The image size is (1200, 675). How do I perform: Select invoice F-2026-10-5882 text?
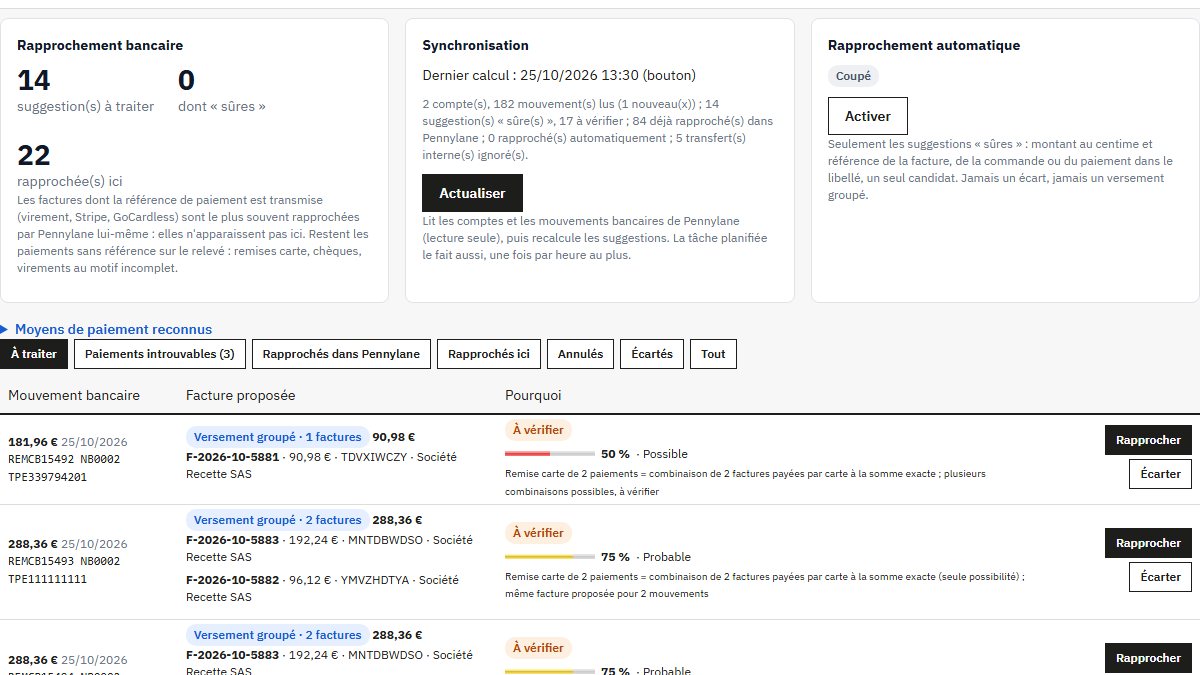[x=234, y=580]
